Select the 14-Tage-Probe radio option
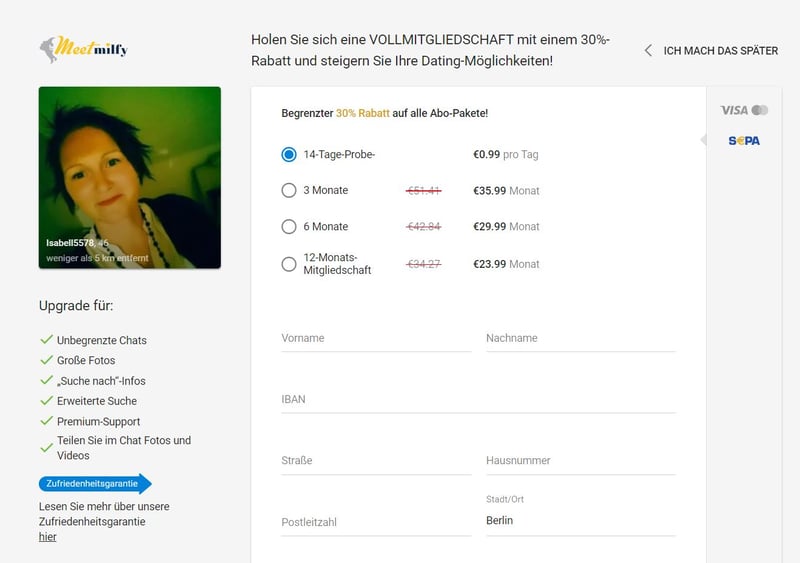This screenshot has height=563, width=800. pyautogui.click(x=289, y=155)
